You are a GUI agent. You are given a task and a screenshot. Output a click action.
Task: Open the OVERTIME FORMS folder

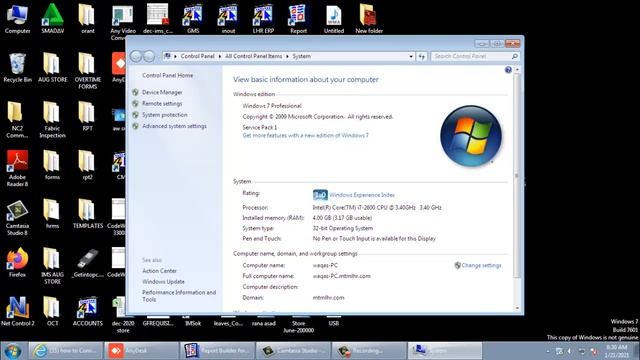[87, 70]
